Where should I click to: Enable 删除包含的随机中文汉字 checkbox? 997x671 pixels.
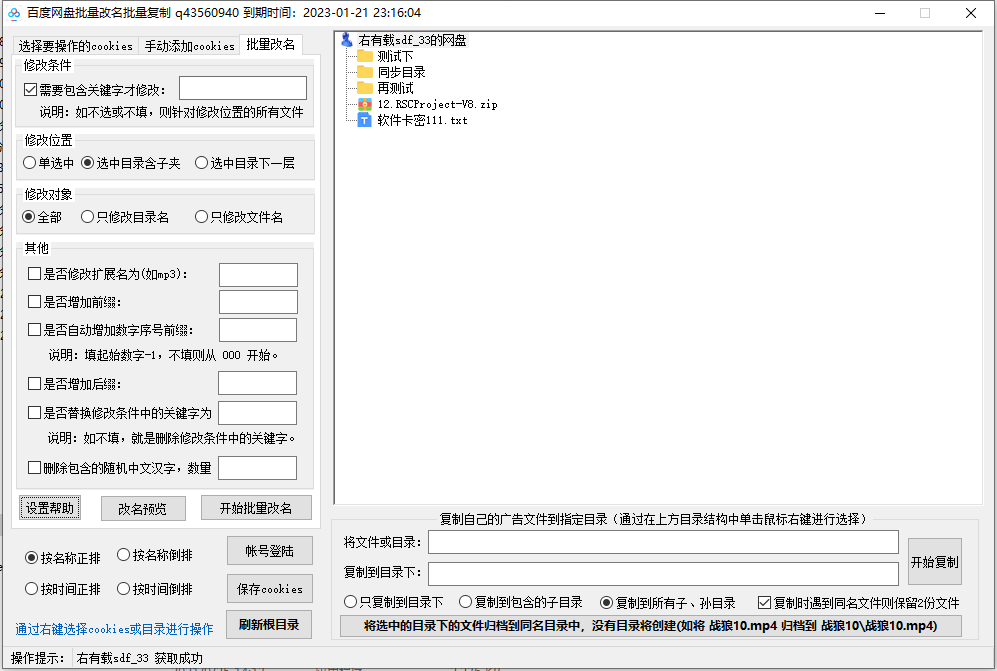tap(34, 467)
